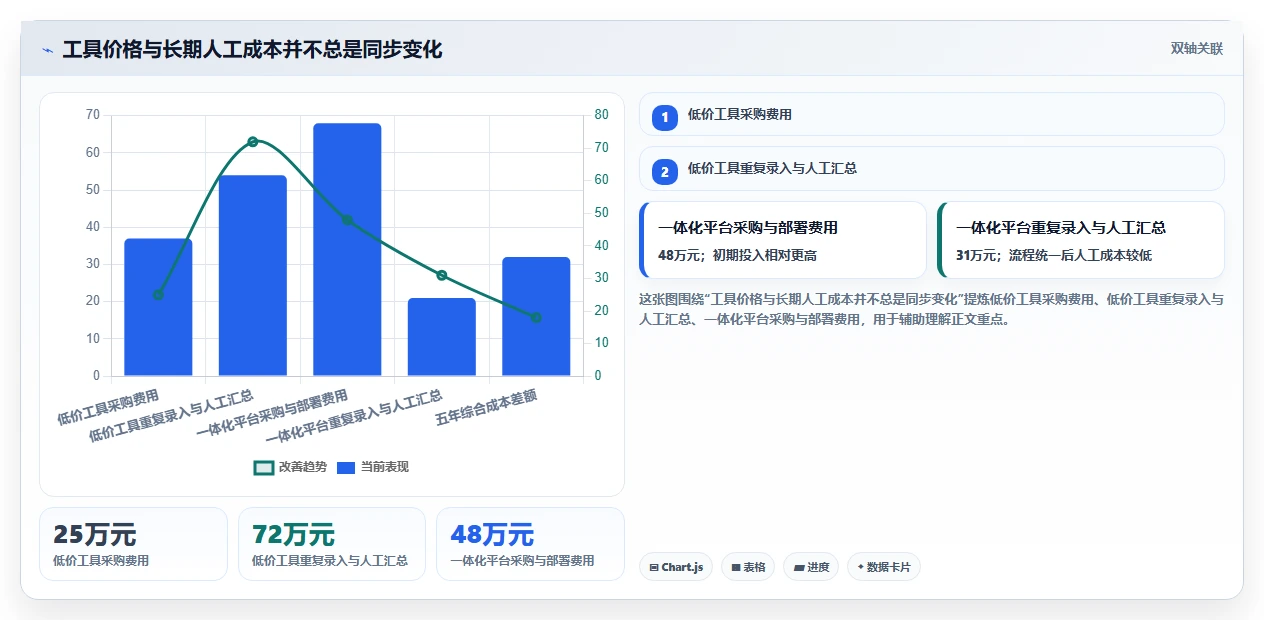The width and height of the screenshot is (1264, 620).
Task: Click the chart title 工具价格与长期人工成本并不总是同步变化
Action: [x=252, y=50]
